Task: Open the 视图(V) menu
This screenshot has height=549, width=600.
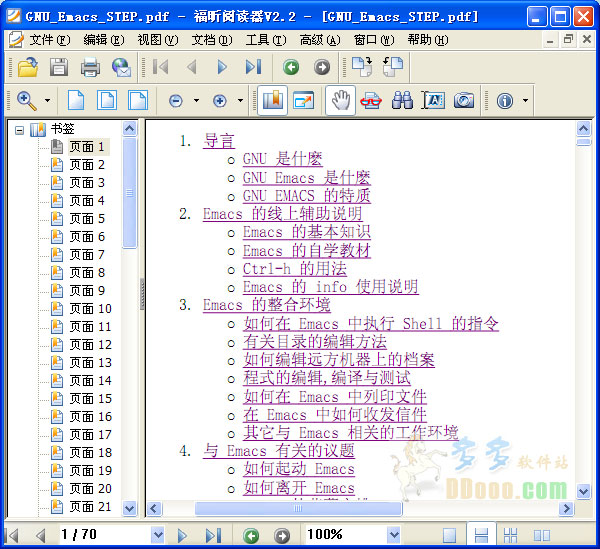Action: click(158, 40)
